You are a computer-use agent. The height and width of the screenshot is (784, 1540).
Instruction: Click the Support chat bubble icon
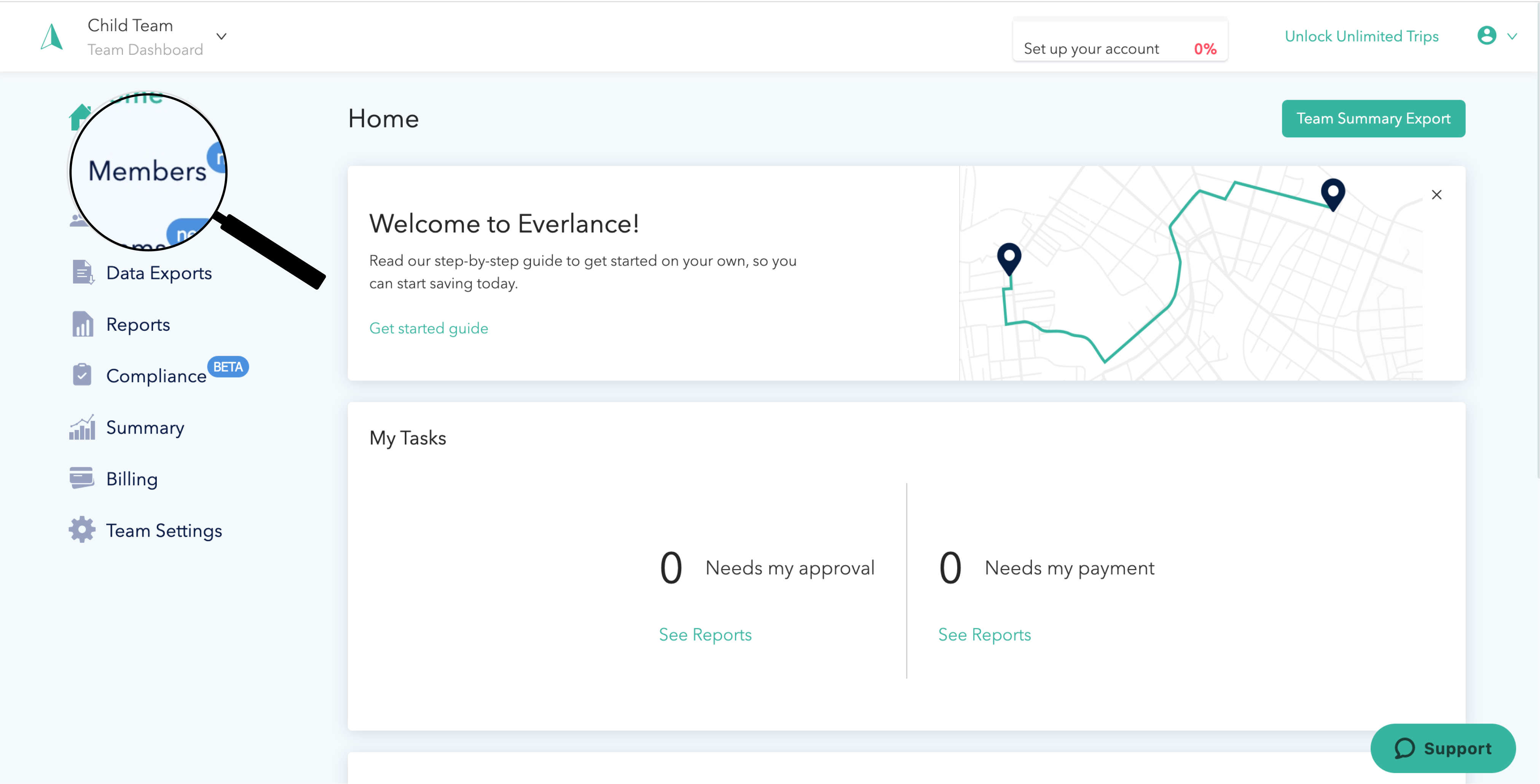pos(1404,748)
